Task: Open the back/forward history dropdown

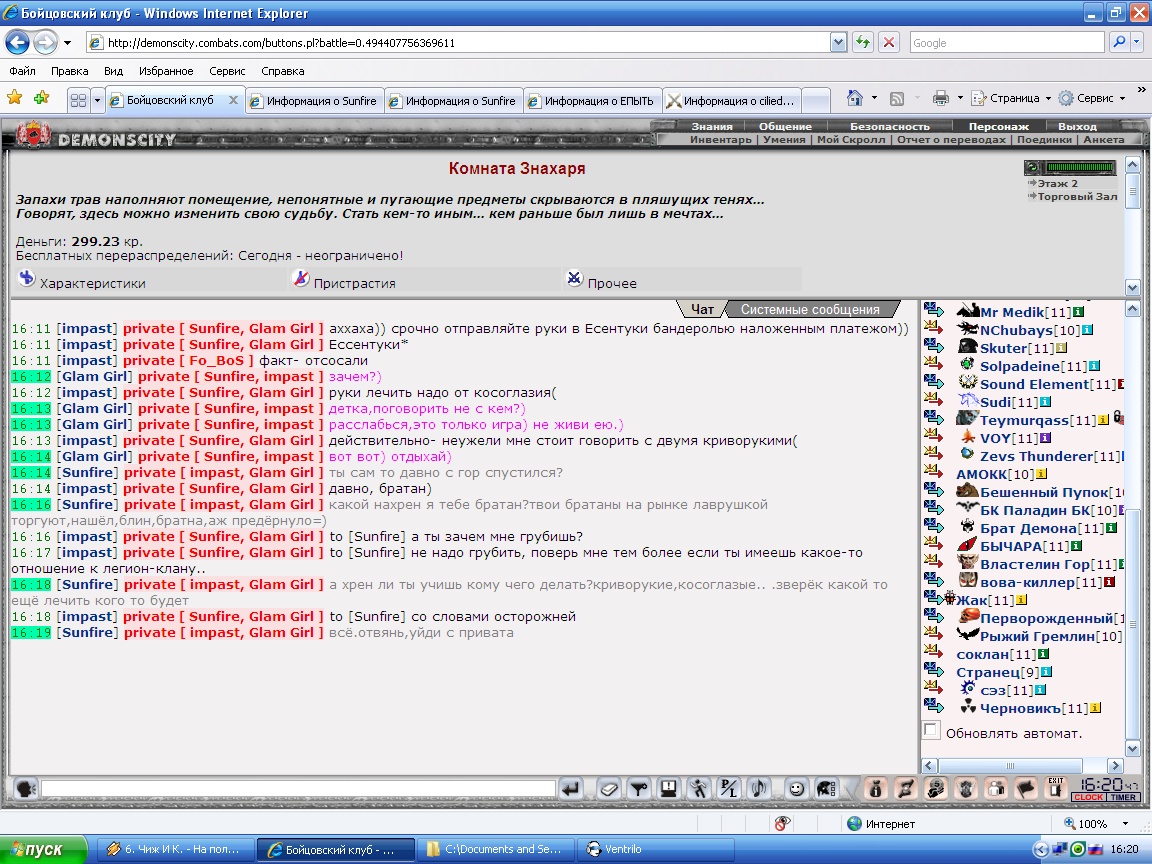Action: (68, 43)
